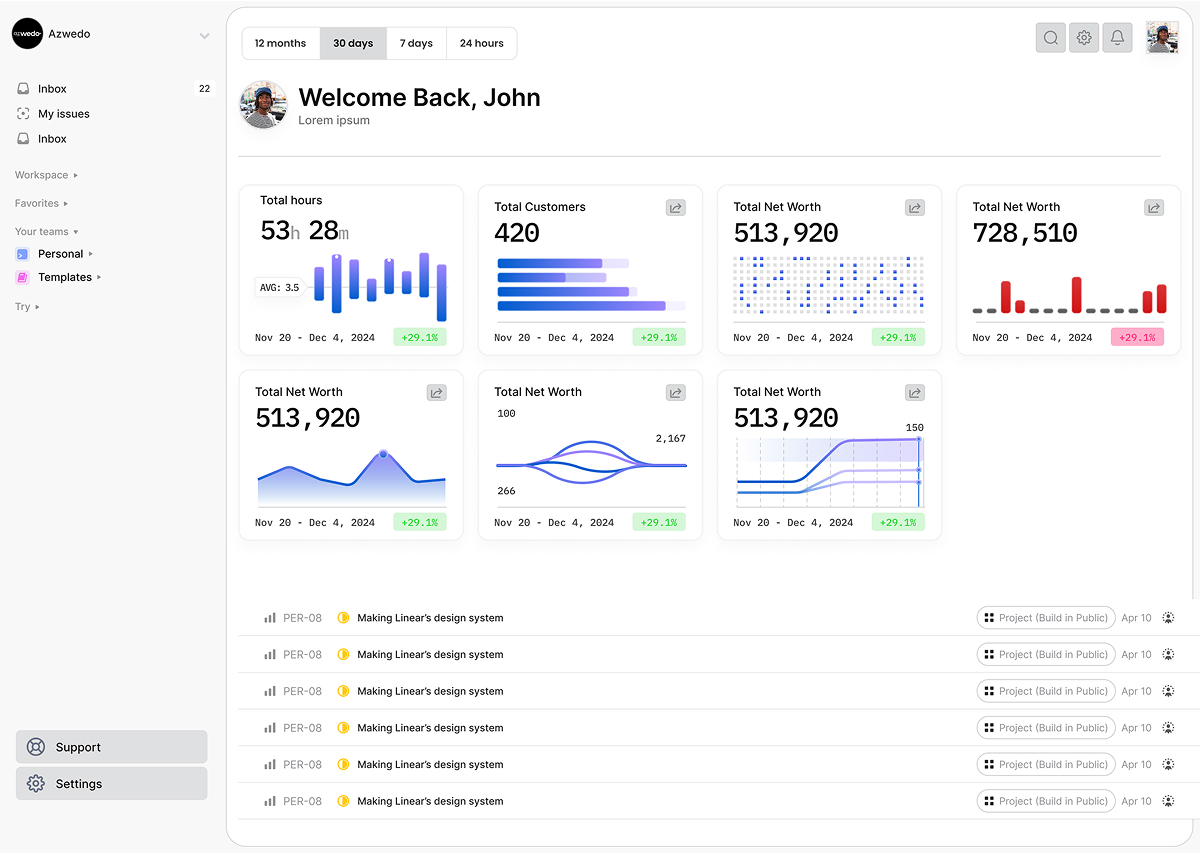Click the Total hours card title
Viewport: 1200px width, 854px height.
click(x=291, y=200)
